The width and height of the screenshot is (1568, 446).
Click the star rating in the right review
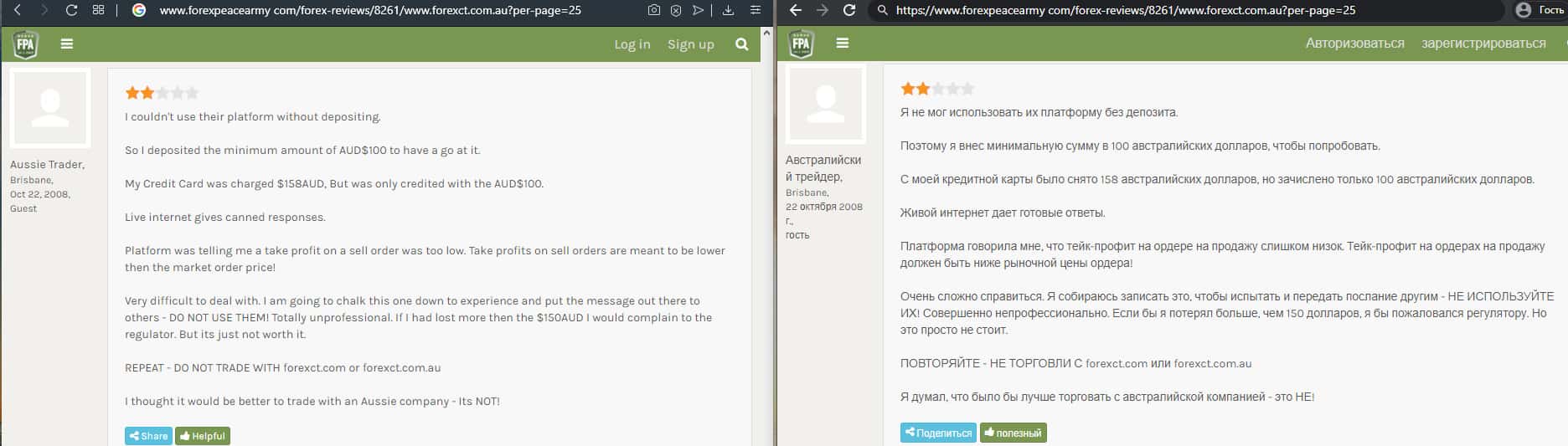click(x=937, y=89)
